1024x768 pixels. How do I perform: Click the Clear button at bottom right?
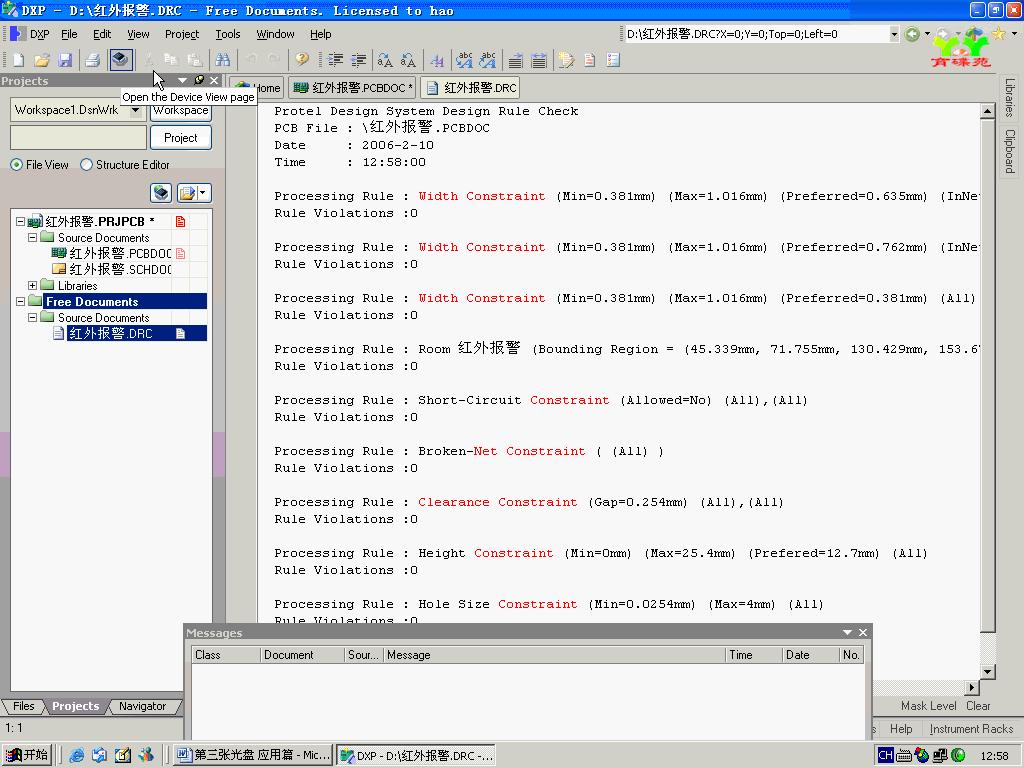(978, 706)
